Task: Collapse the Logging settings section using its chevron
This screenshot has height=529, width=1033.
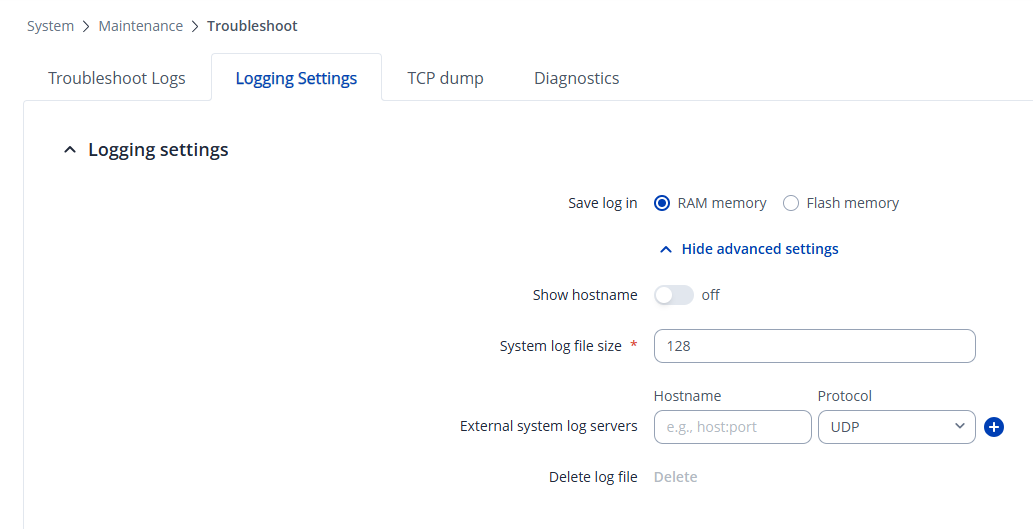Action: (x=69, y=150)
